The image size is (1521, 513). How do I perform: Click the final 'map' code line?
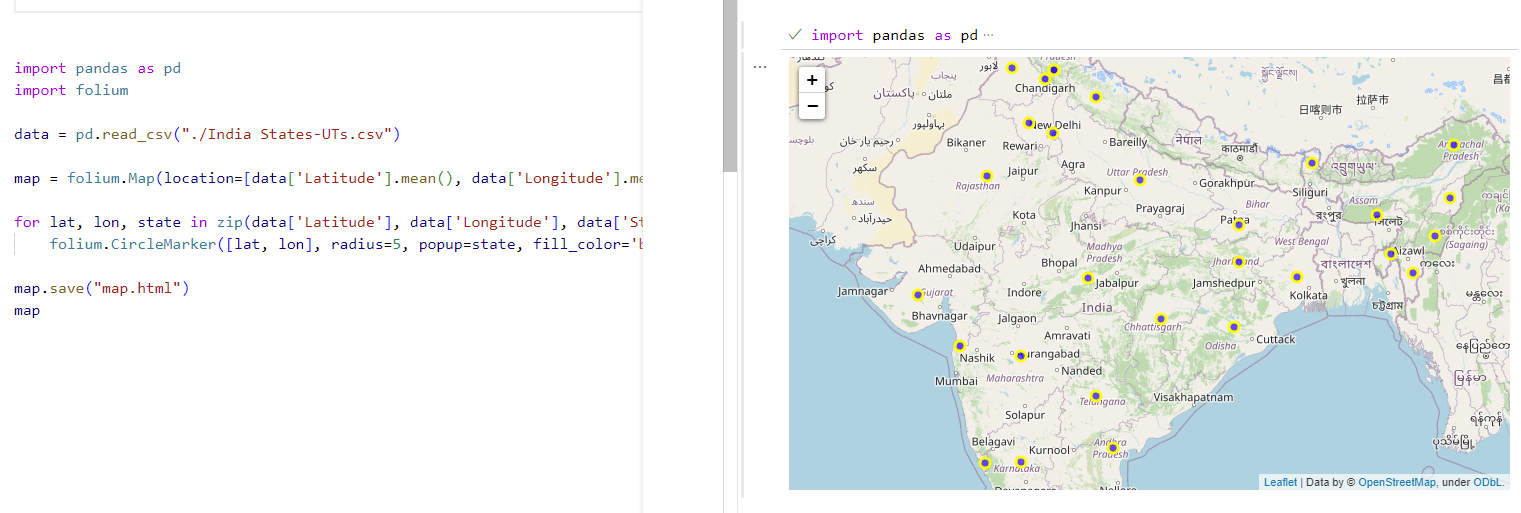[27, 311]
